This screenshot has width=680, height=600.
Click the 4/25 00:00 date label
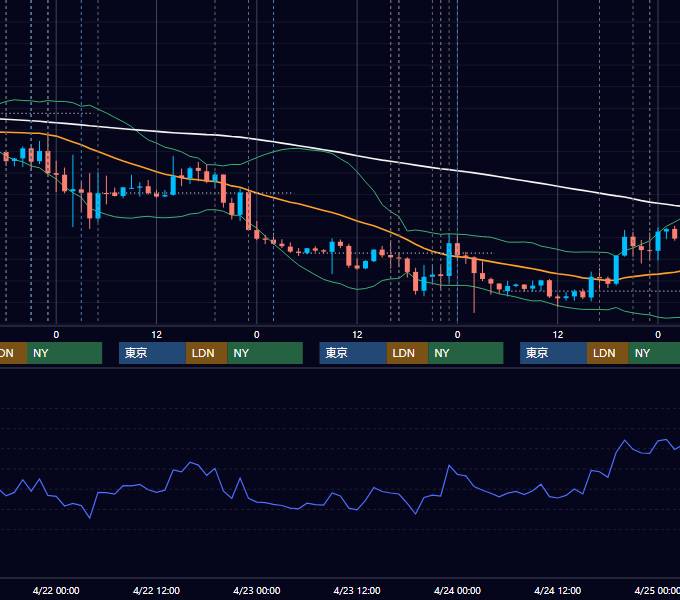pyautogui.click(x=657, y=590)
